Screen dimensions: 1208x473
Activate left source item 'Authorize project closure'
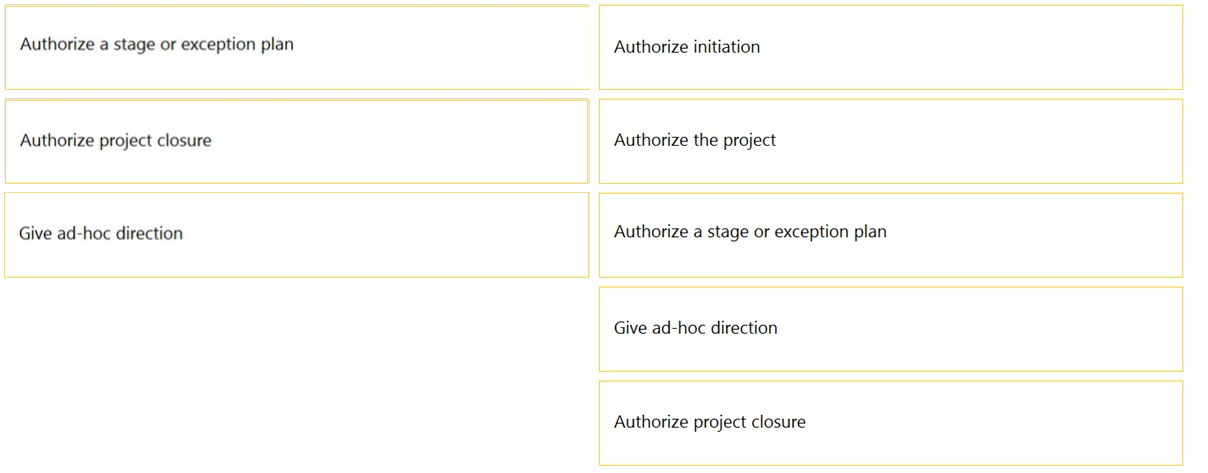tap(297, 141)
